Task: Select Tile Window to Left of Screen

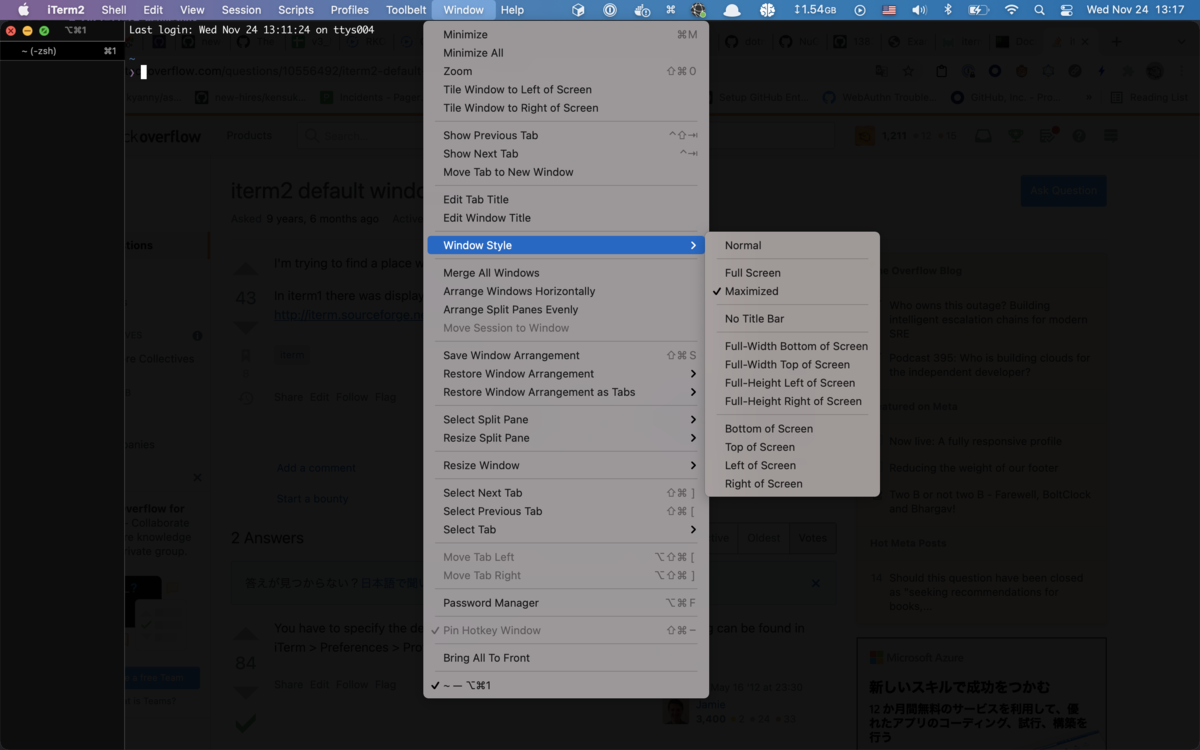Action: coord(566,89)
